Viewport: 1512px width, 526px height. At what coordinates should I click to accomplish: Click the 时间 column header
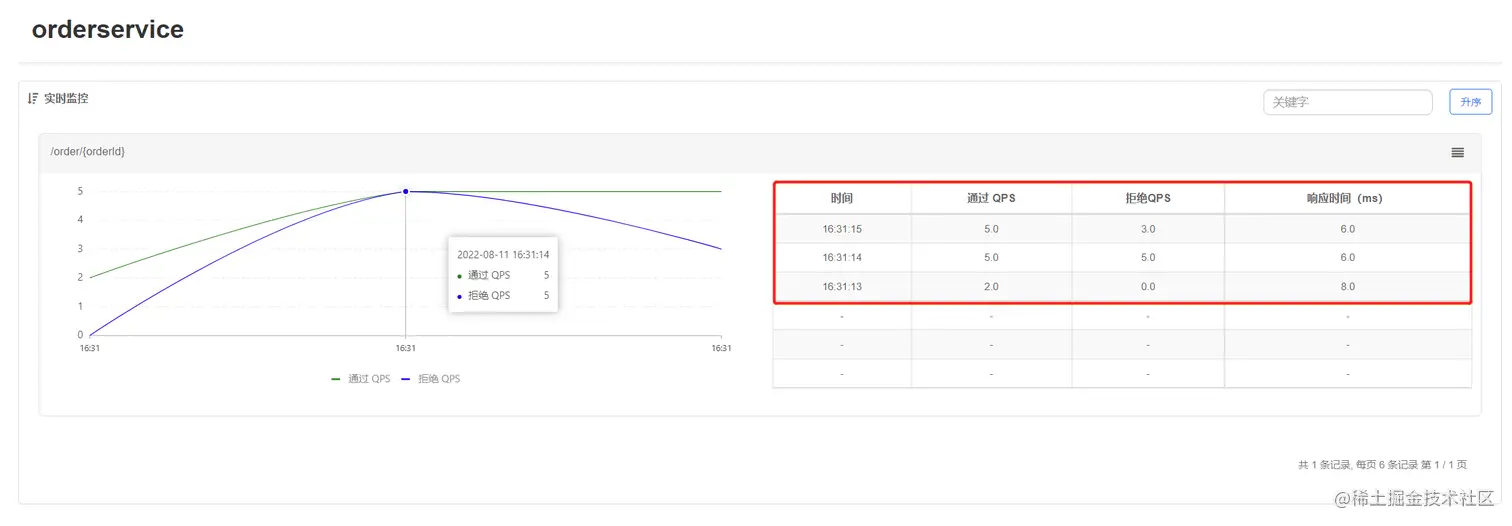pos(842,198)
